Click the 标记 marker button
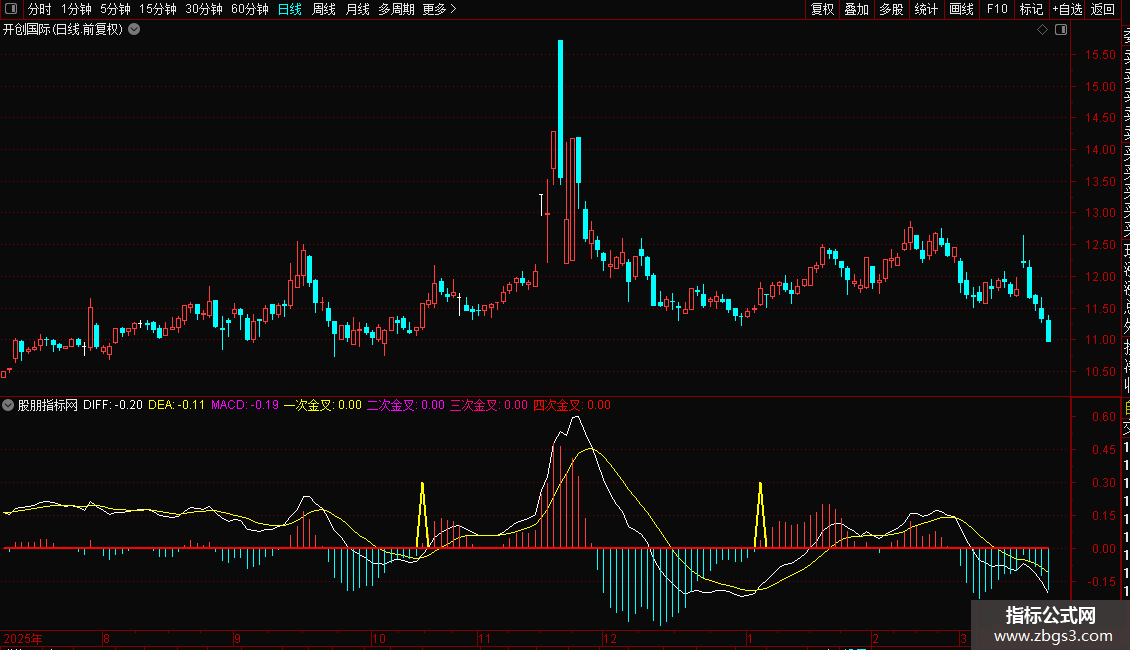This screenshot has height=650, width=1130. 1031,10
